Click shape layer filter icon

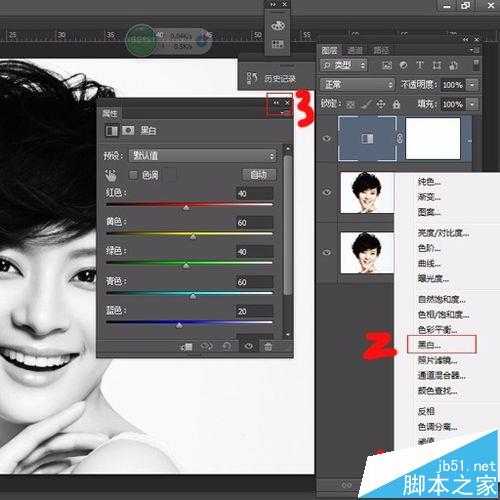click(437, 65)
